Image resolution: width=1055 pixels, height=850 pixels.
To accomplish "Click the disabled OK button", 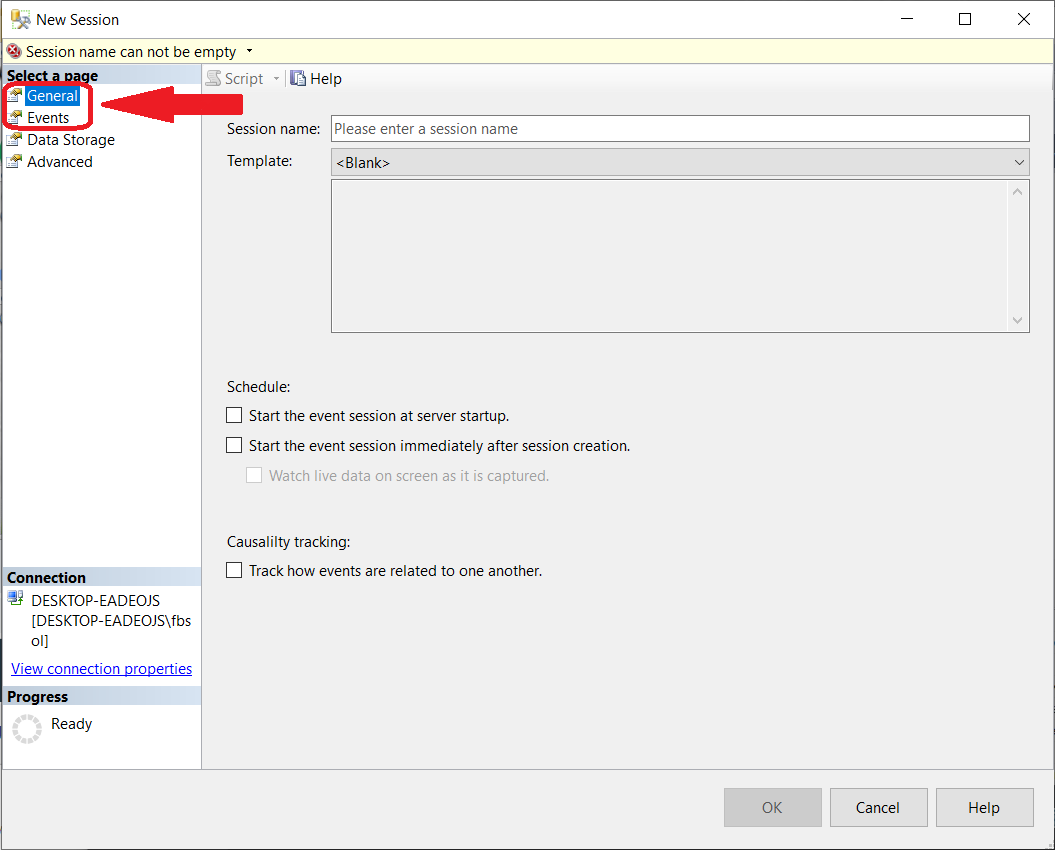I will coord(772,807).
